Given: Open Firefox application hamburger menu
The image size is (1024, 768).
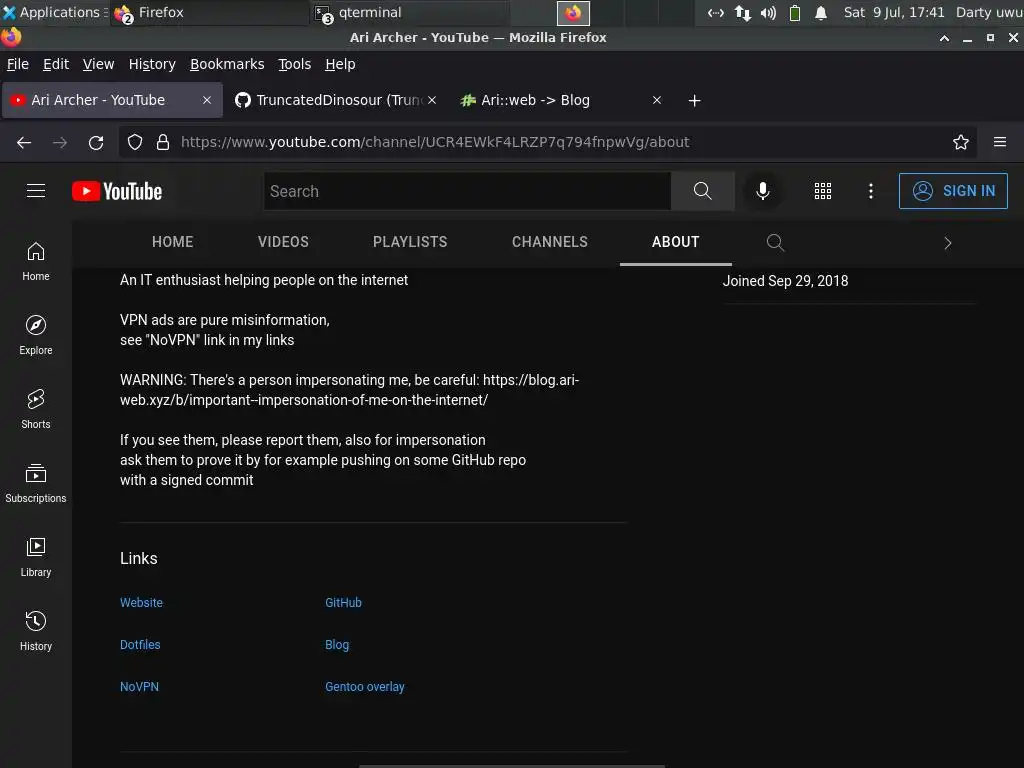Looking at the screenshot, I should click(1000, 142).
